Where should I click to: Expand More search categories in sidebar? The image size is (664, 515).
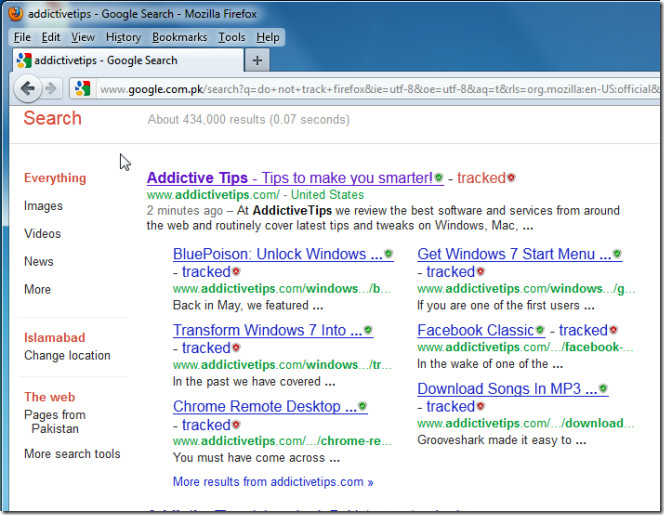pyautogui.click(x=37, y=289)
